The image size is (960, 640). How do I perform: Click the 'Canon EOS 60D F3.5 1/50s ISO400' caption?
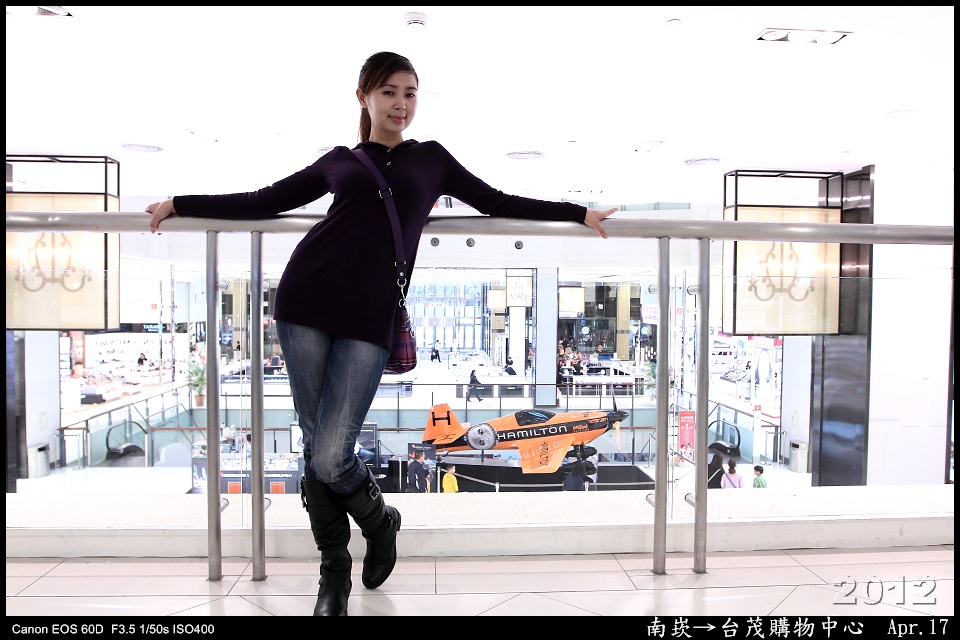tap(113, 629)
